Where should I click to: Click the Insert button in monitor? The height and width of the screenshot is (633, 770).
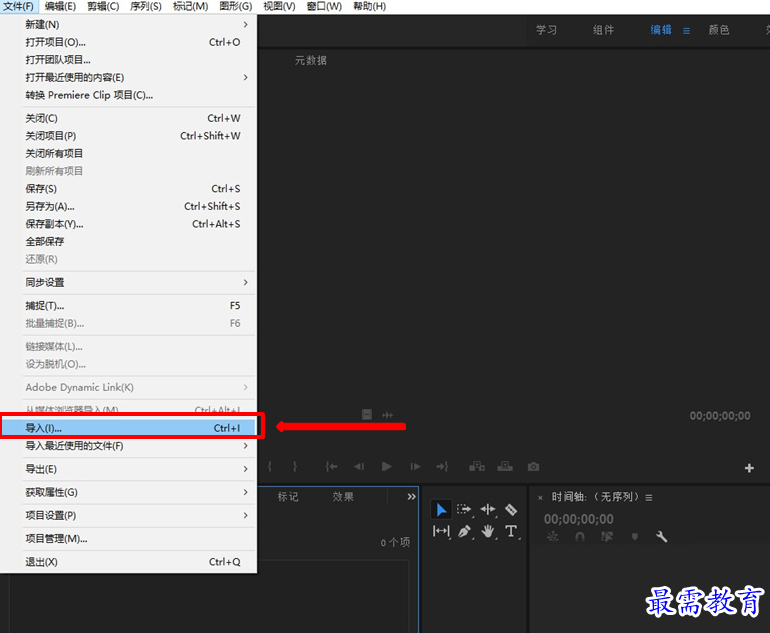(477, 467)
